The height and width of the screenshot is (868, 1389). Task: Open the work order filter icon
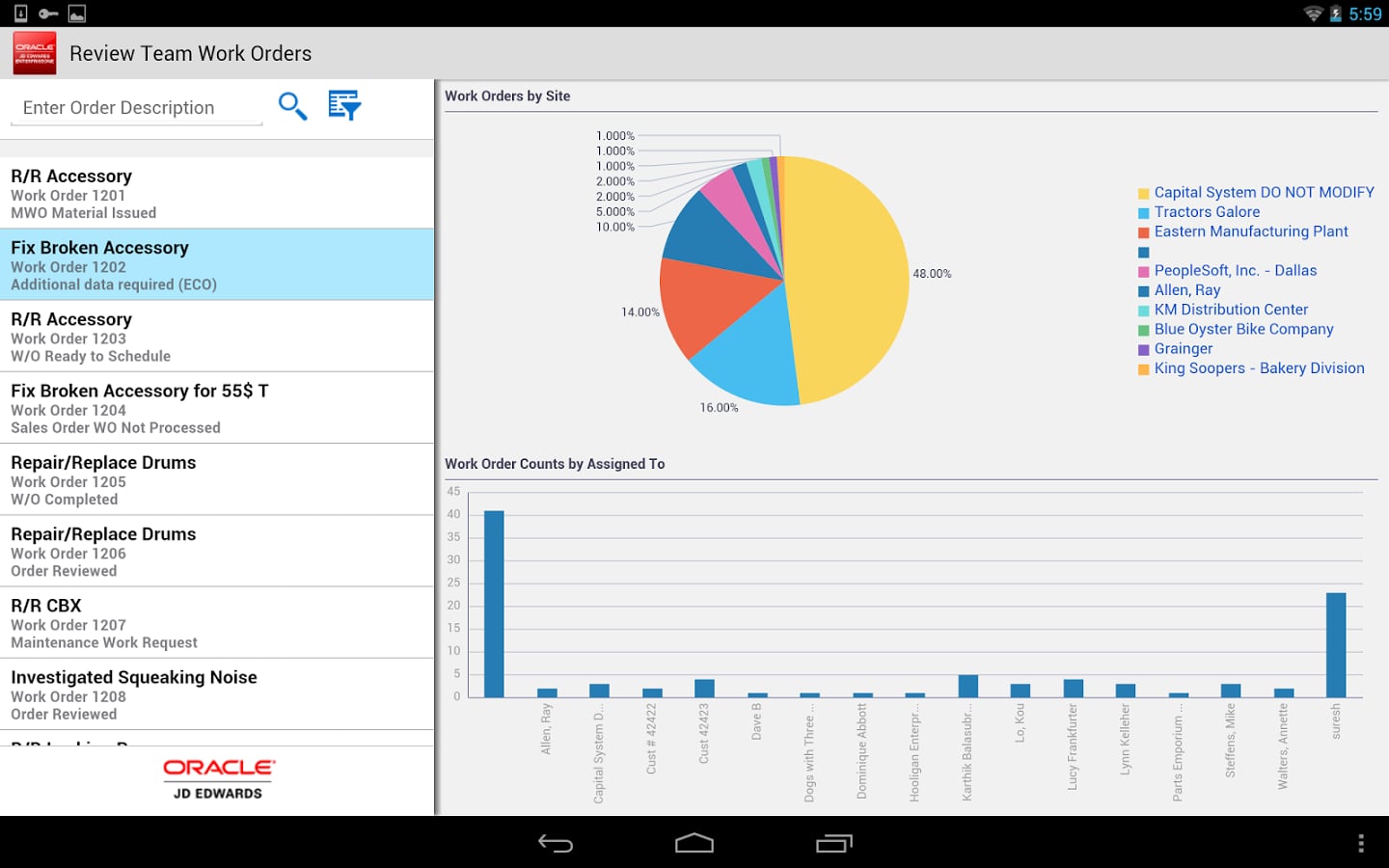pos(344,105)
